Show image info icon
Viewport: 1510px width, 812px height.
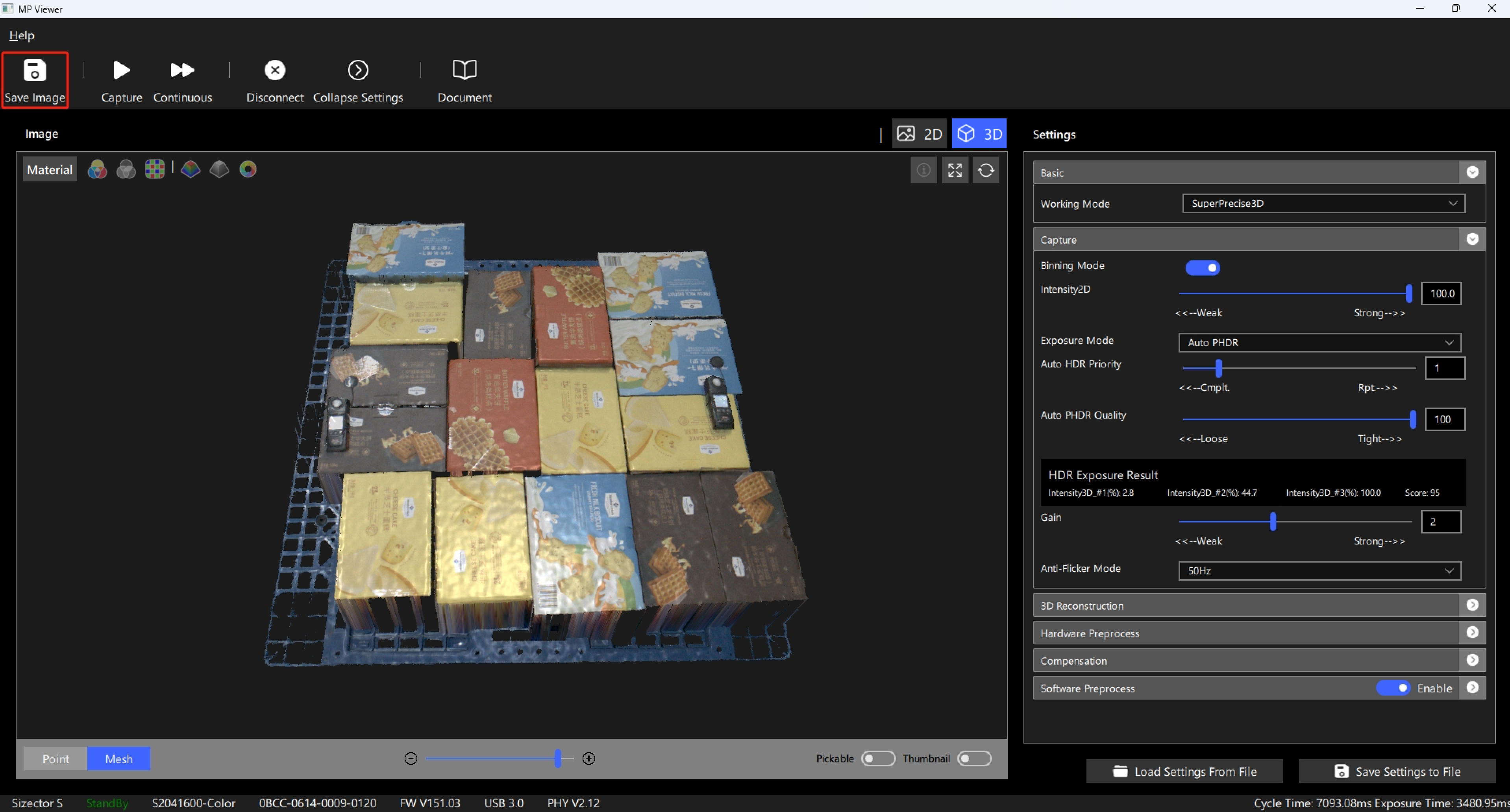[924, 170]
